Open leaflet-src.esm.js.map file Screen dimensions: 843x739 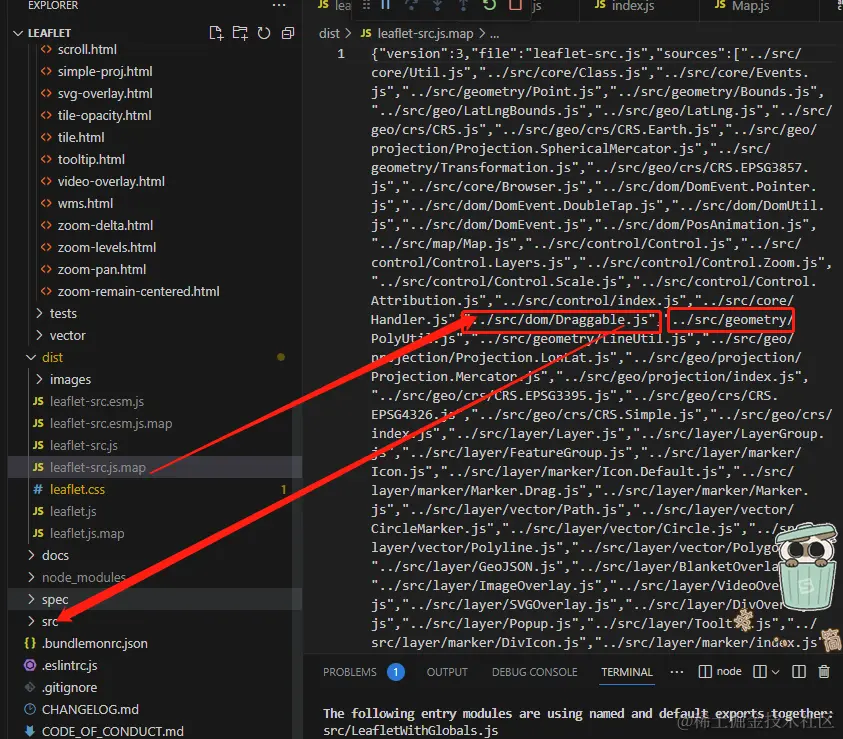(111, 424)
